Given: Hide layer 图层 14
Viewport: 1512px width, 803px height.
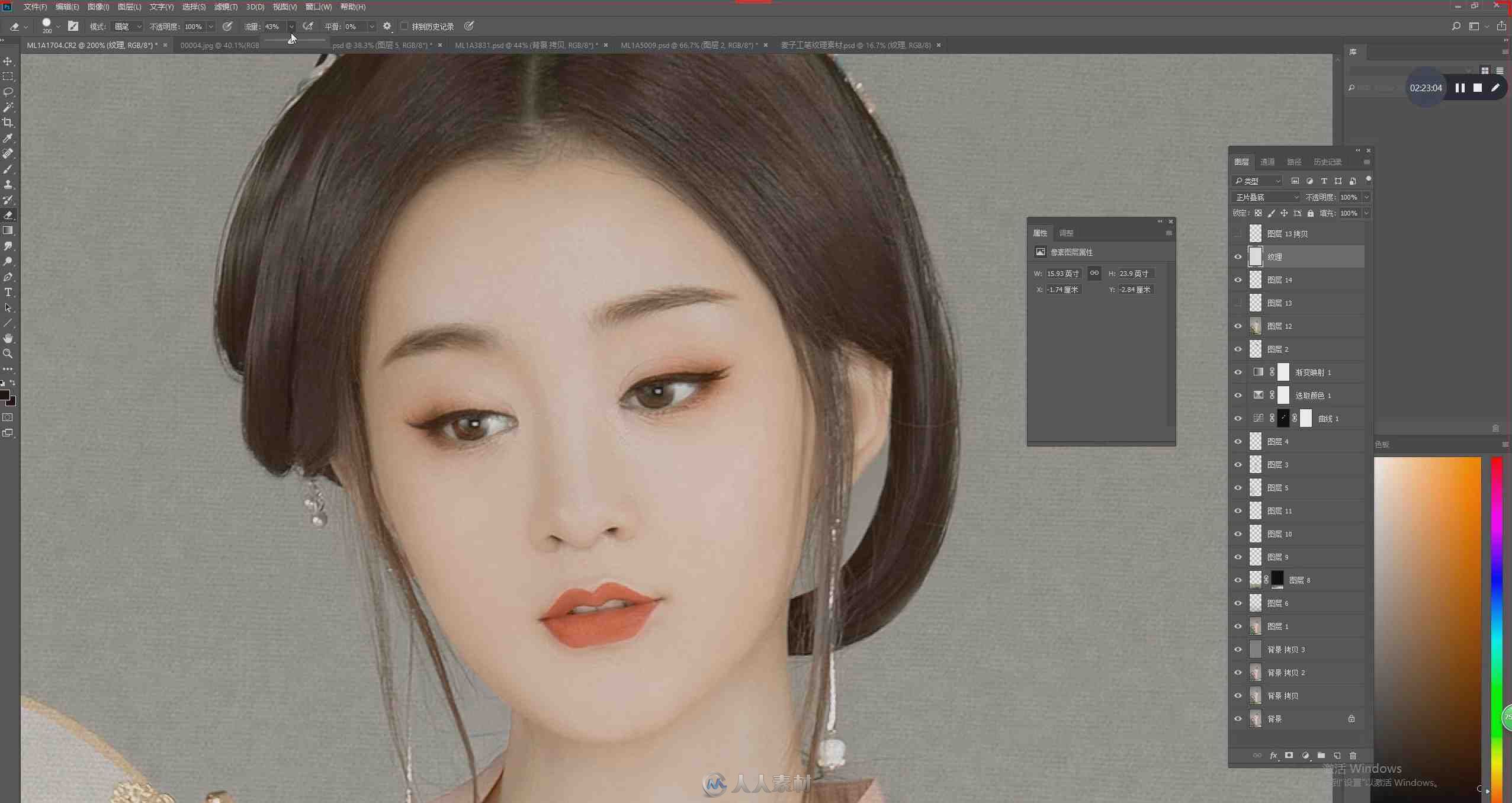Looking at the screenshot, I should click(1238, 280).
